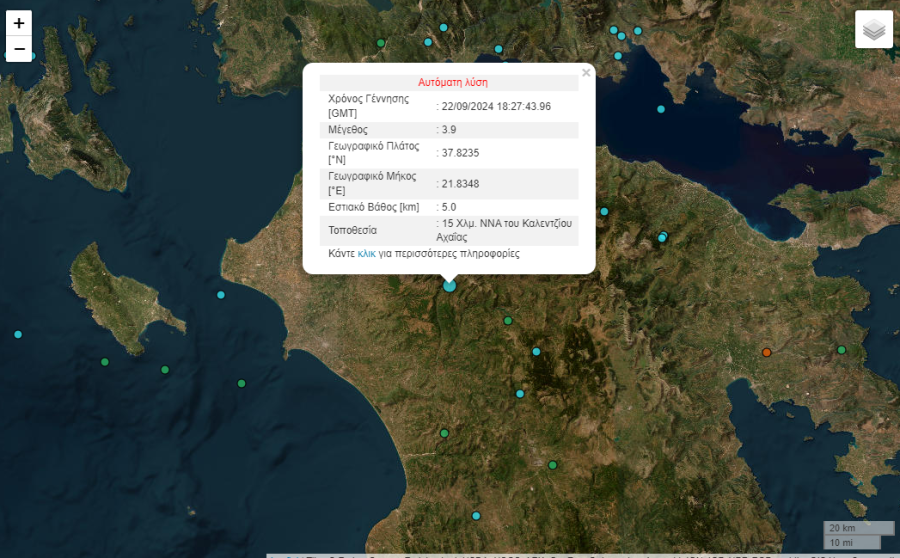The image size is (900, 558).
Task: Select the large marker beneath the popup
Action: click(x=449, y=286)
